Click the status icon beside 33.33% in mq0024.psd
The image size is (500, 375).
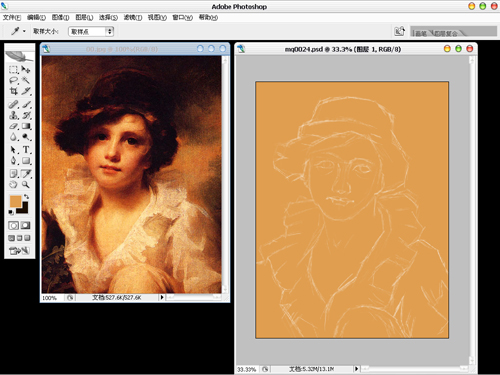(265, 369)
